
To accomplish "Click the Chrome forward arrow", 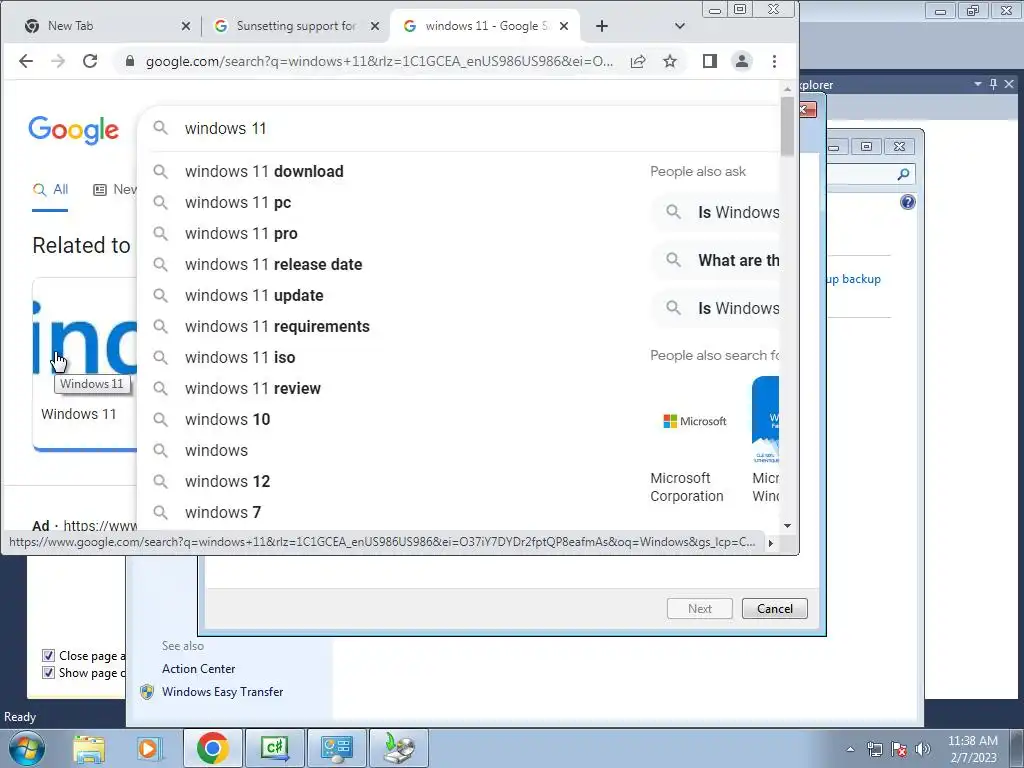I will tap(58, 61).
